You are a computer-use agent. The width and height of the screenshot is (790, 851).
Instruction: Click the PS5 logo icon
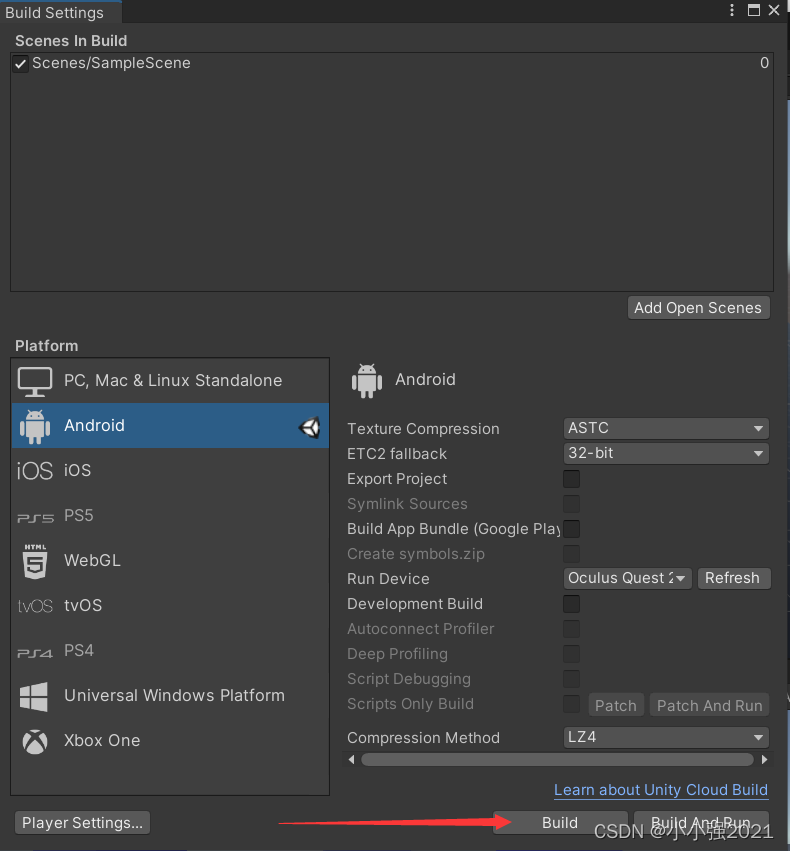pyautogui.click(x=35, y=518)
